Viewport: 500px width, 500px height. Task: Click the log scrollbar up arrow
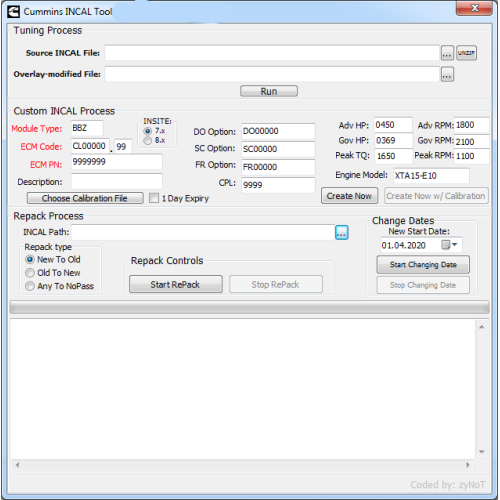(482, 327)
